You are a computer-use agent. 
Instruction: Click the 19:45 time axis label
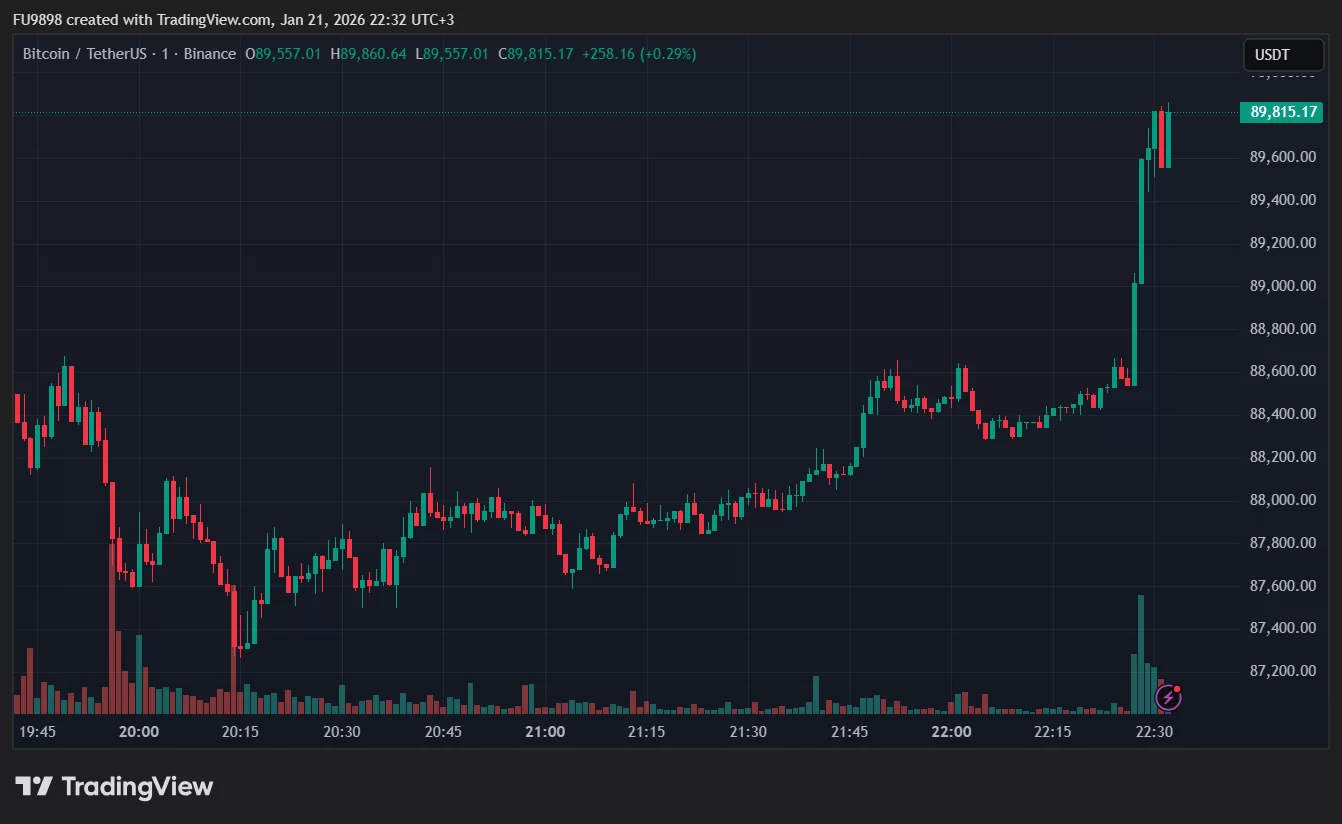point(37,732)
